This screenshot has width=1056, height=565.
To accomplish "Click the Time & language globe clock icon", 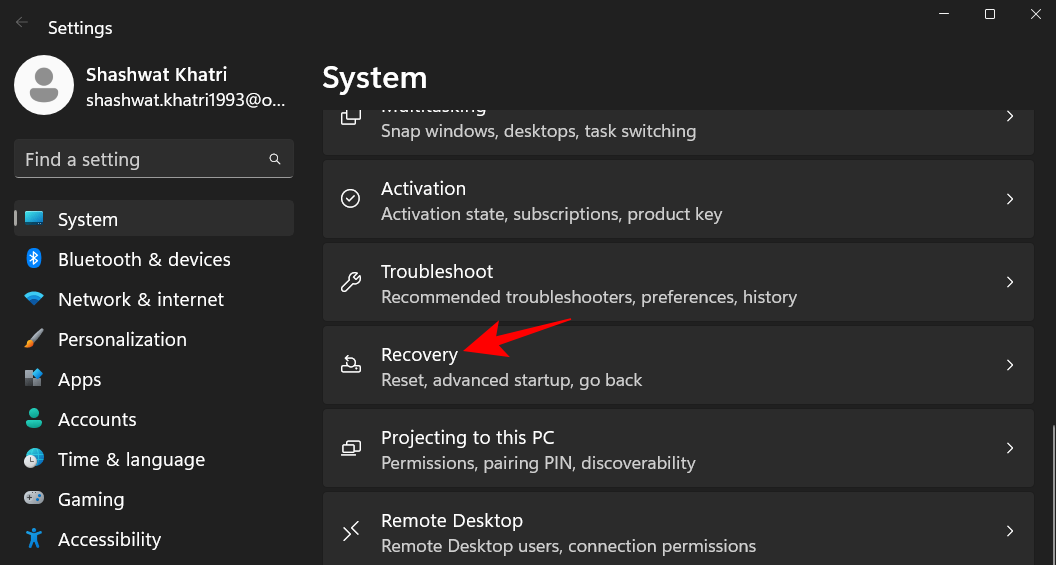I will (34, 458).
